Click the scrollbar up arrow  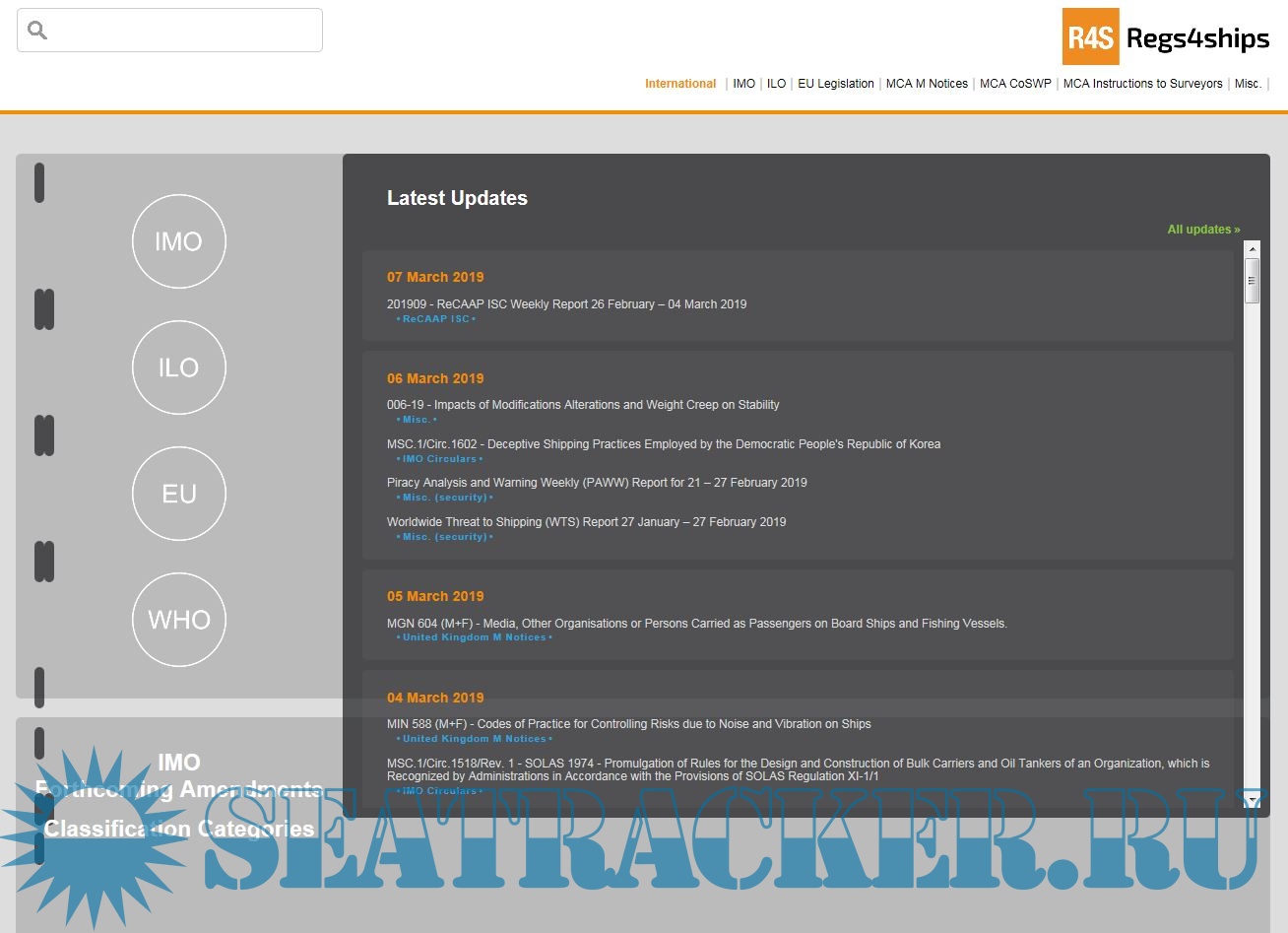1252,249
